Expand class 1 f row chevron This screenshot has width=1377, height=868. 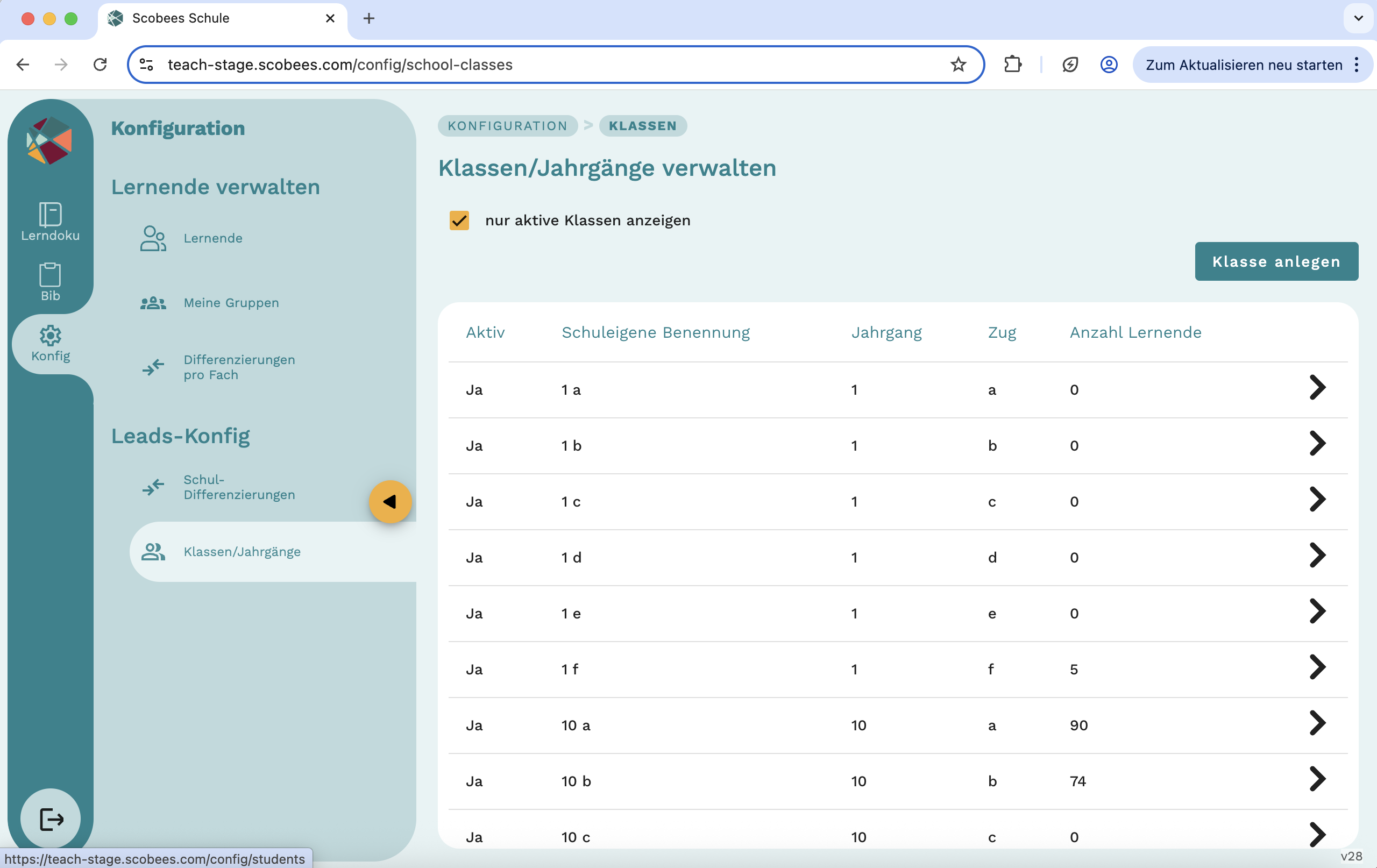point(1317,668)
